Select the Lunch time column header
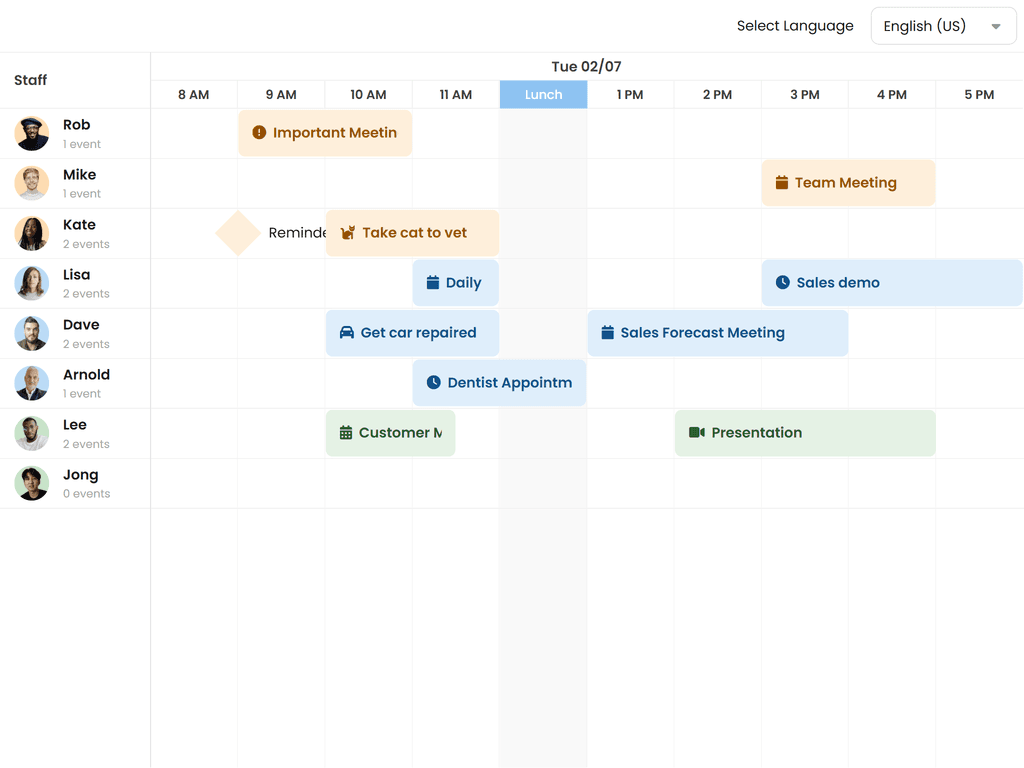 coord(543,95)
